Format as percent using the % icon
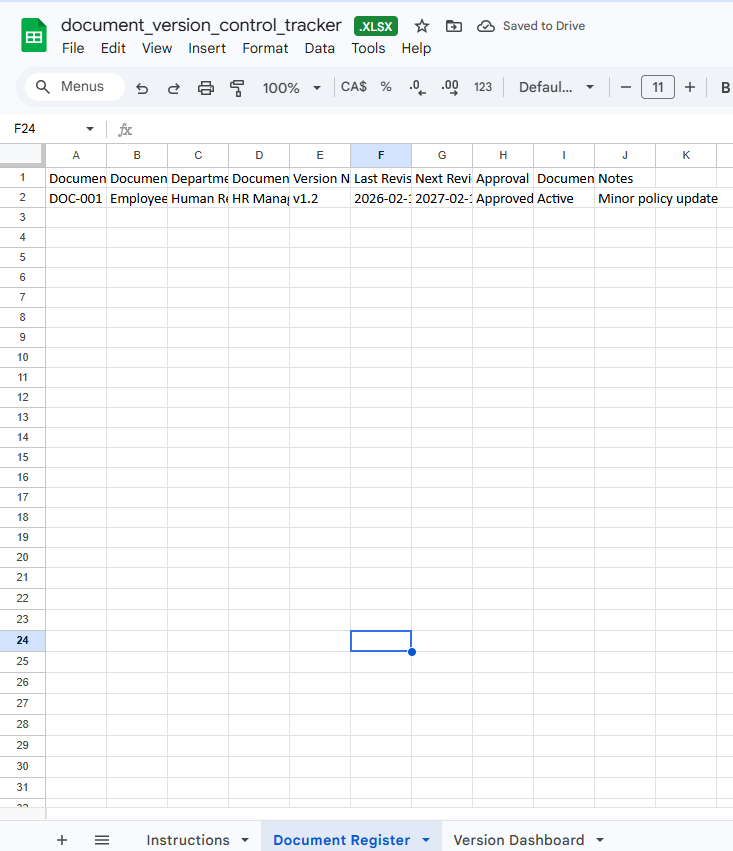733x851 pixels. click(x=386, y=87)
